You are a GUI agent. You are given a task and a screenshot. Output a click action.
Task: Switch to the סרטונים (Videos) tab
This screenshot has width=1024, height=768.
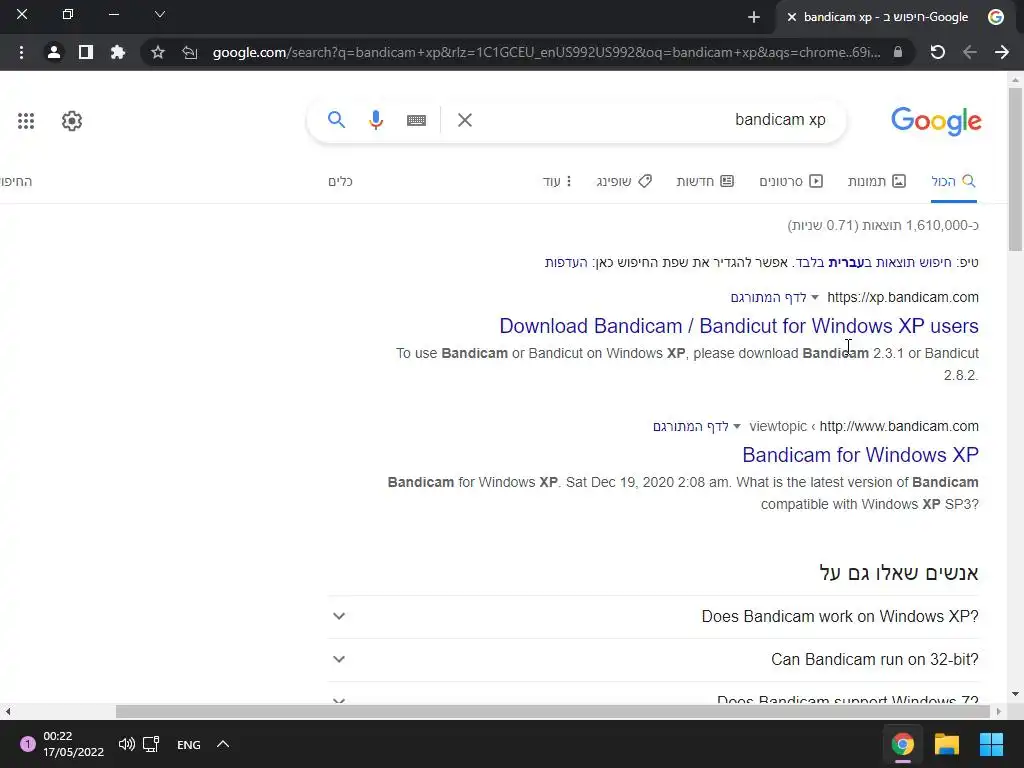point(791,181)
